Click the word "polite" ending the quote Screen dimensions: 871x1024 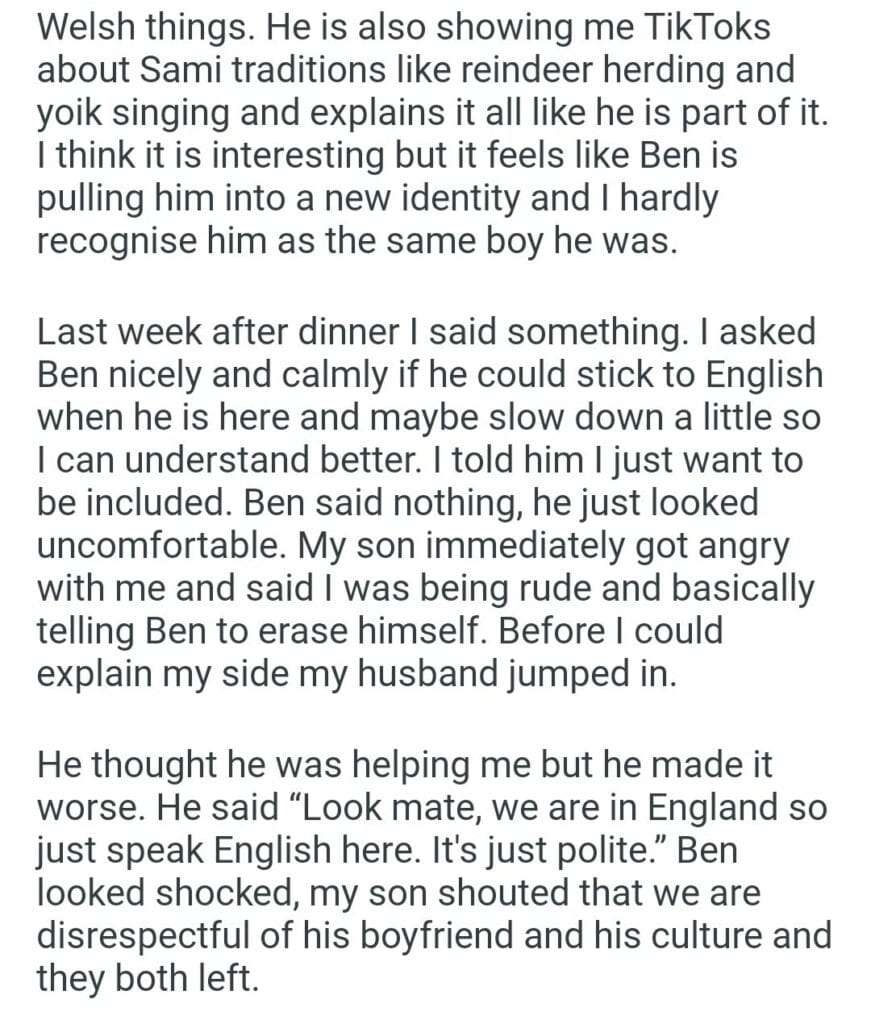[632, 850]
